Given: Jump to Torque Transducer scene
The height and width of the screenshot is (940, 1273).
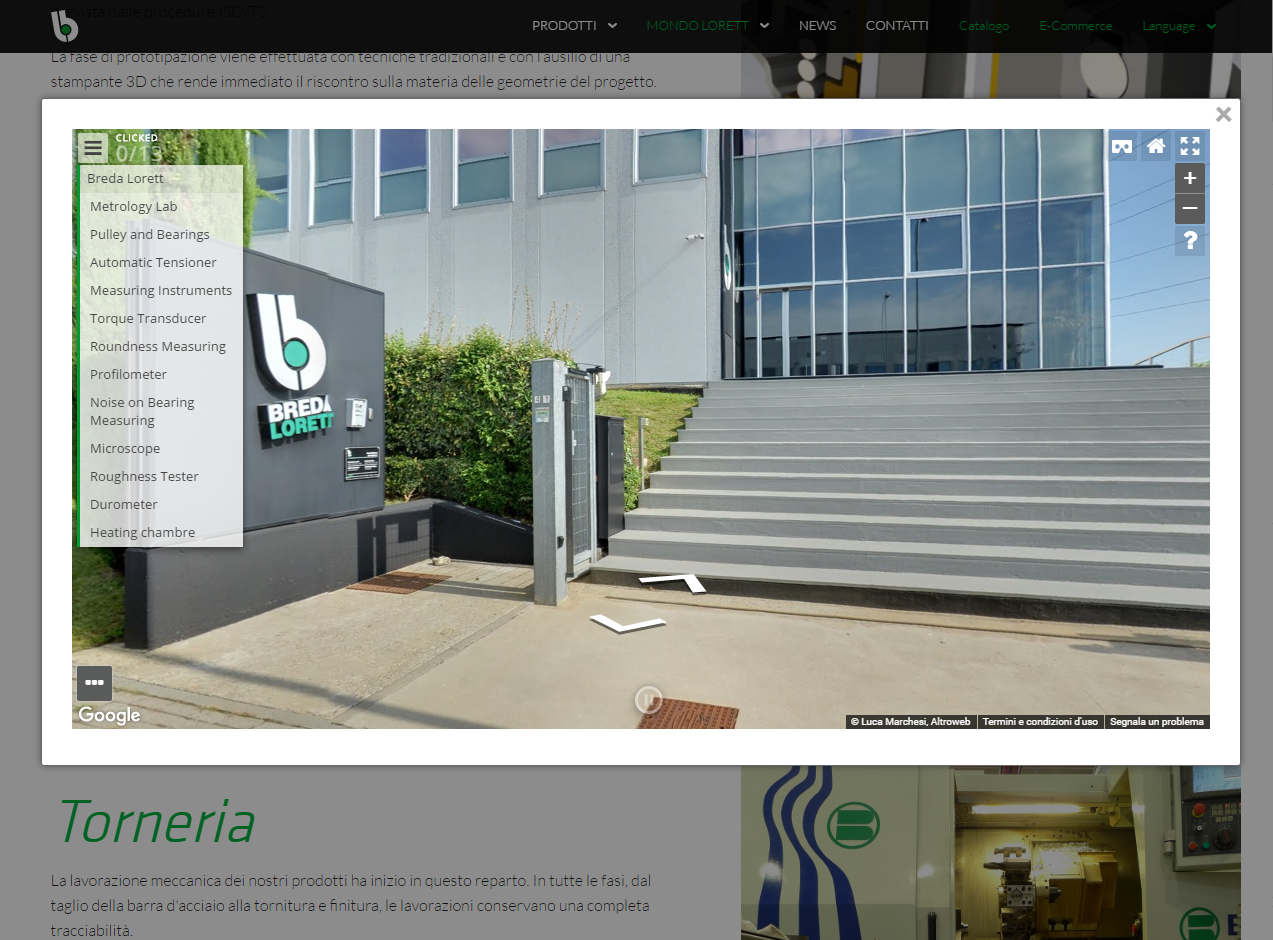Looking at the screenshot, I should (x=161, y=319).
